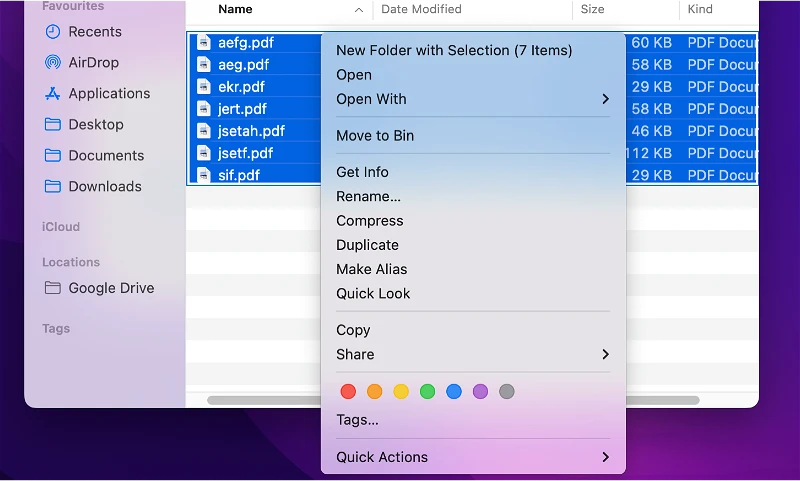Click the 60 KB size cell

click(x=652, y=43)
